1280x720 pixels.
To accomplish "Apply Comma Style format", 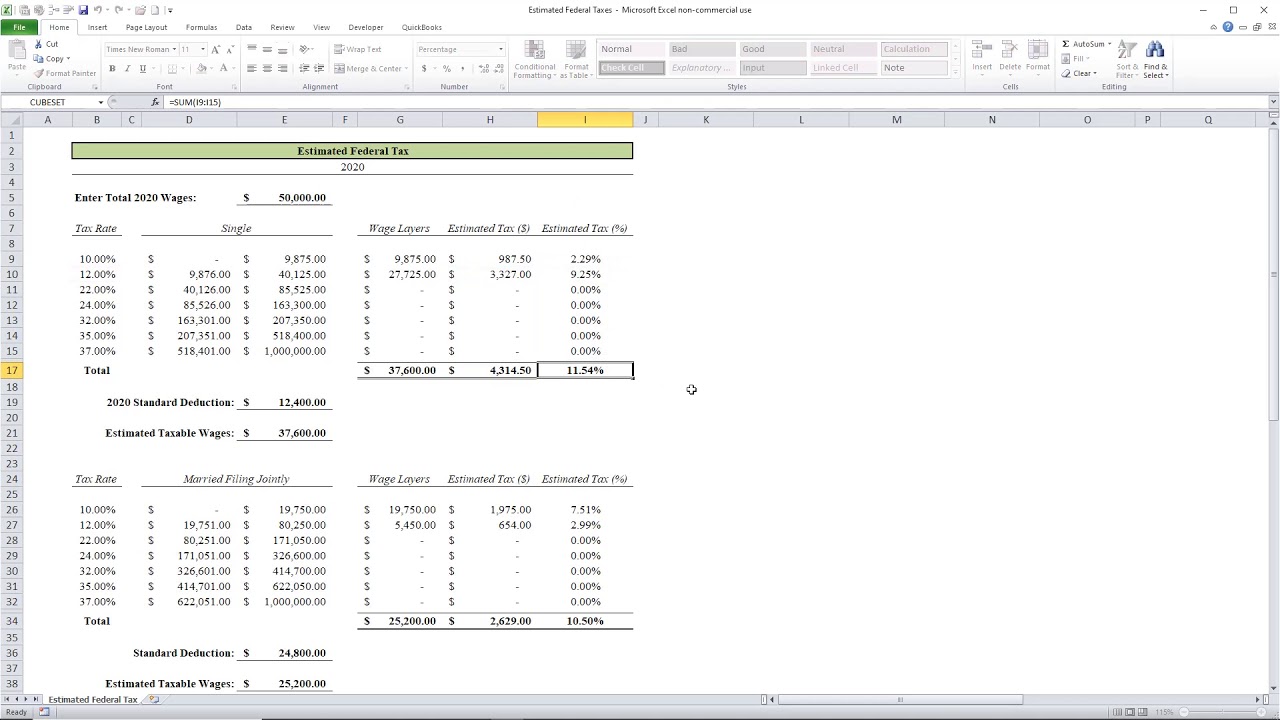I will pyautogui.click(x=462, y=68).
